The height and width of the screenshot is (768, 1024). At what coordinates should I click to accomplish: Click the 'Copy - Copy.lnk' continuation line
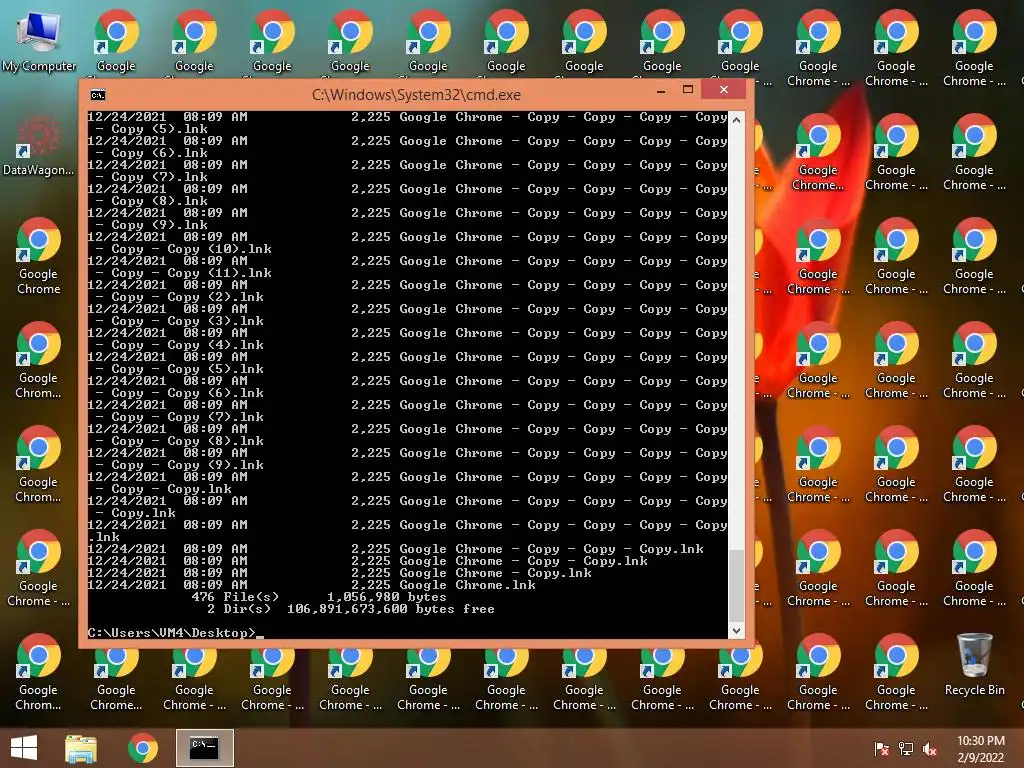point(163,489)
